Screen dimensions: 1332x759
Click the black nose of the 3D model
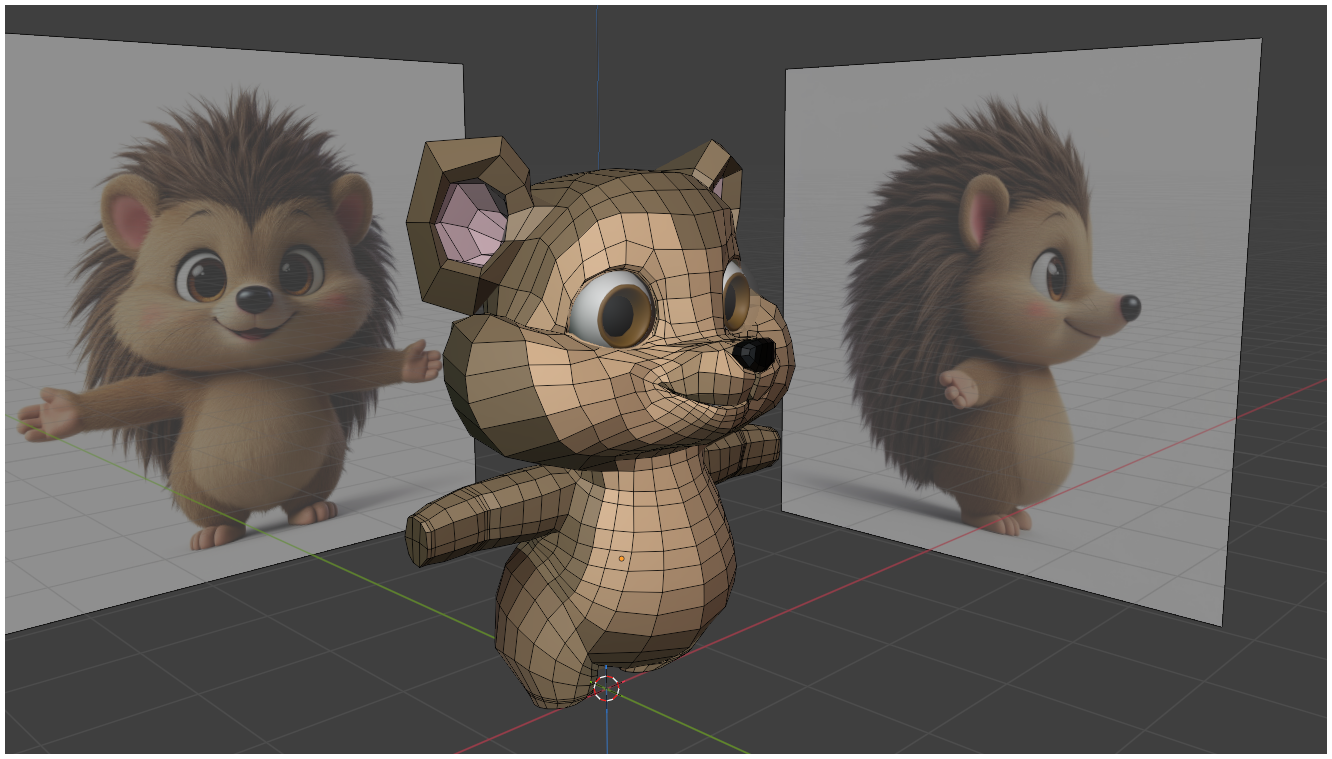(x=753, y=353)
